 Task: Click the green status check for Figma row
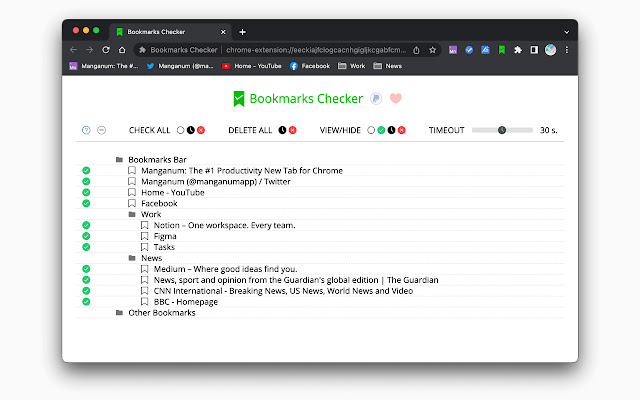tap(86, 236)
